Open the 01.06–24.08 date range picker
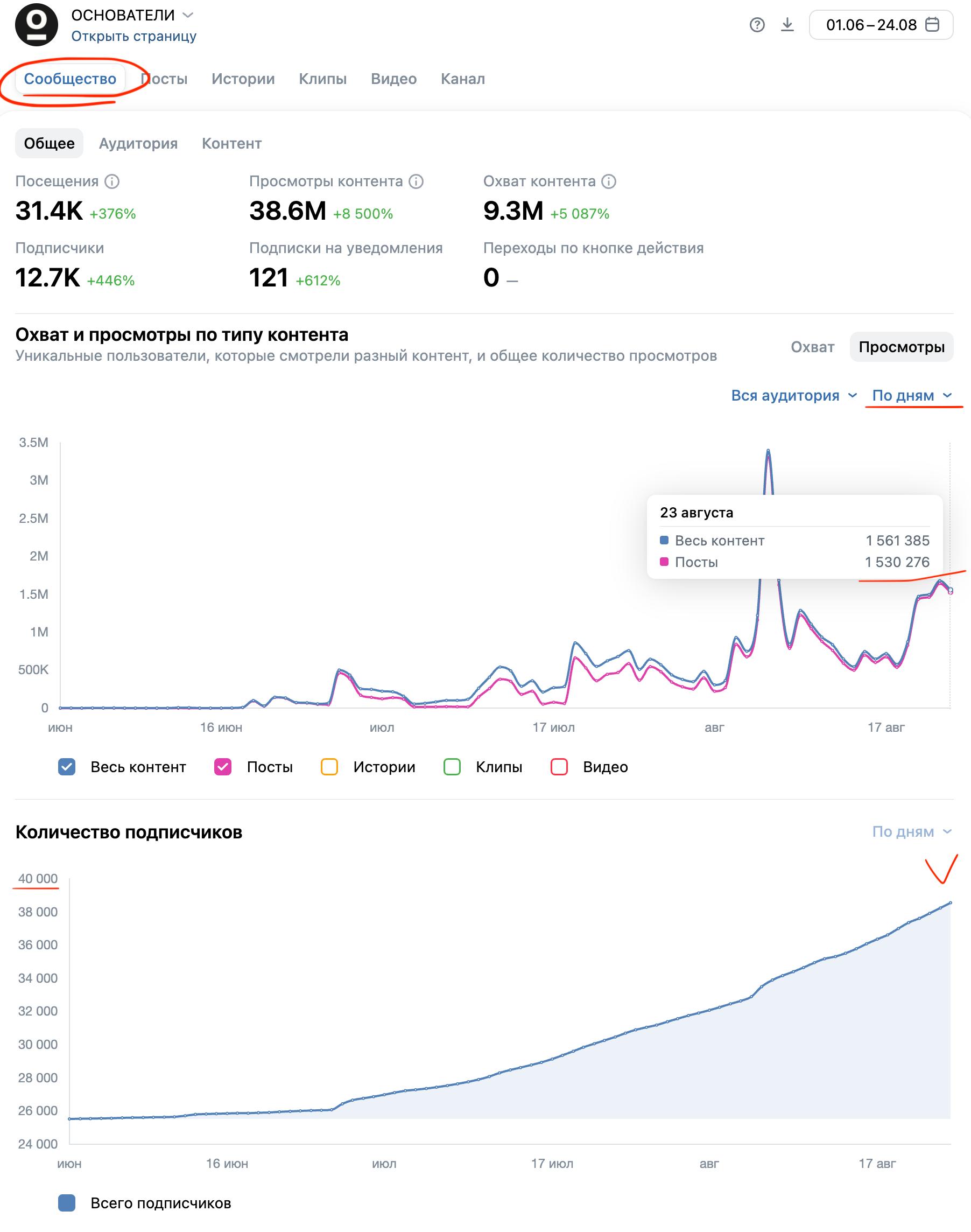 (881, 25)
